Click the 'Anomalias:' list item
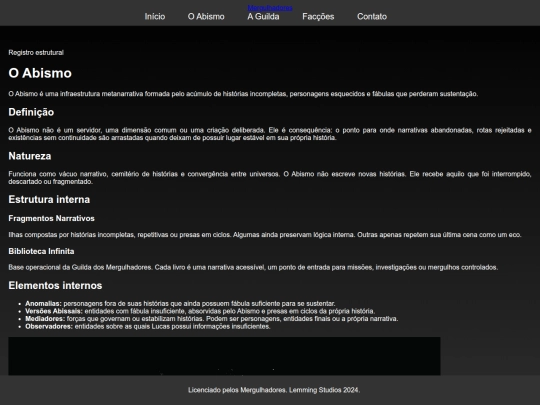The width and height of the screenshot is (540, 405). (x=180, y=303)
